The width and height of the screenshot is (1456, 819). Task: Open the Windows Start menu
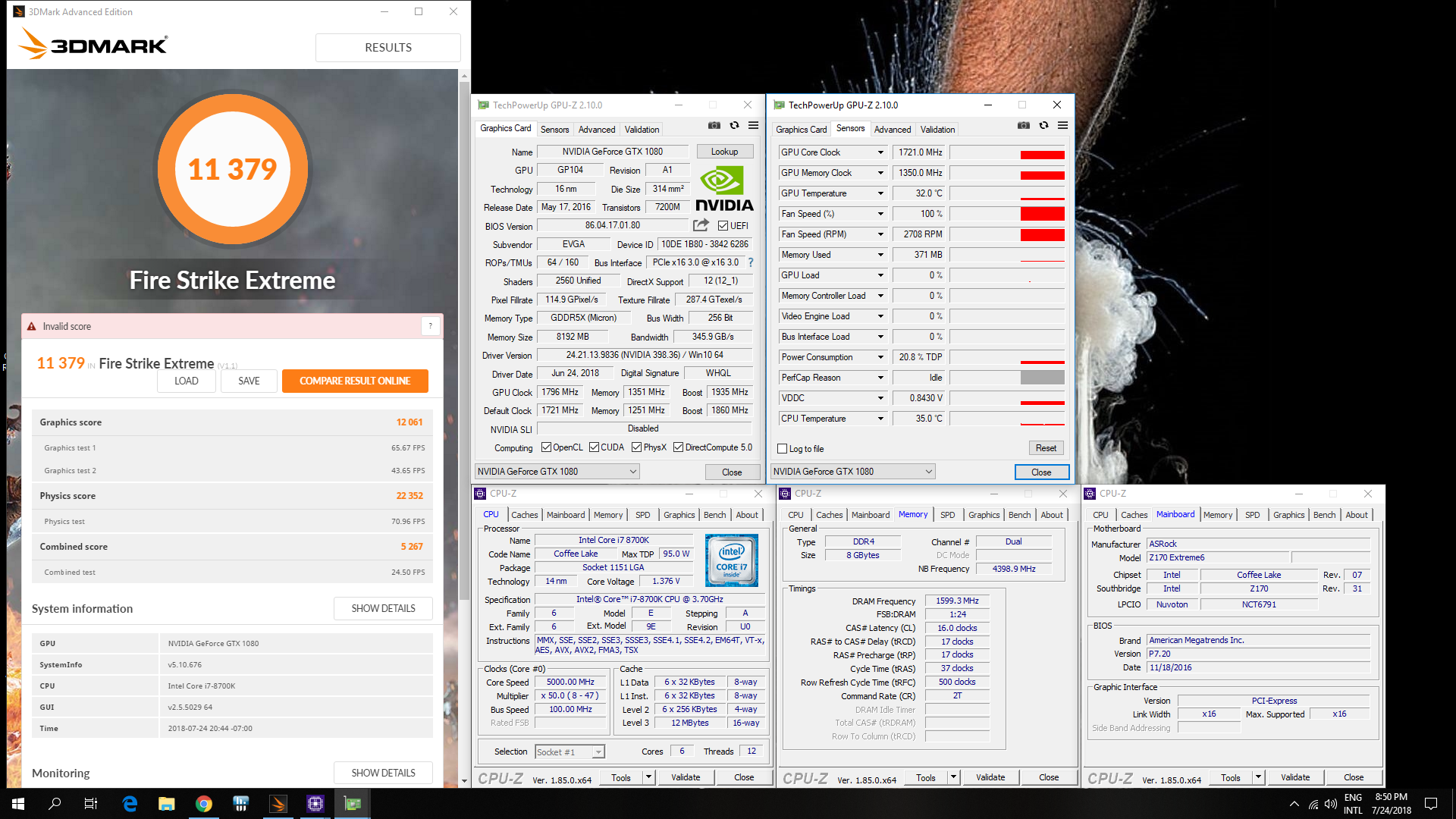tap(18, 804)
